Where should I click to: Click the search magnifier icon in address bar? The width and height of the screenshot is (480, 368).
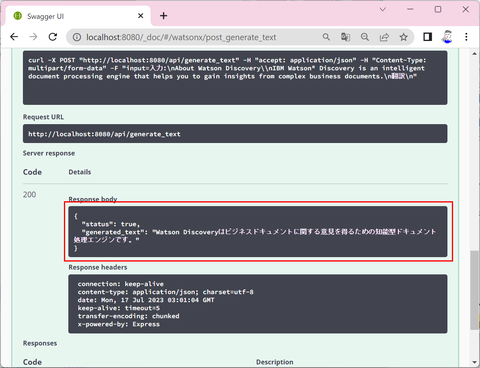326,37
